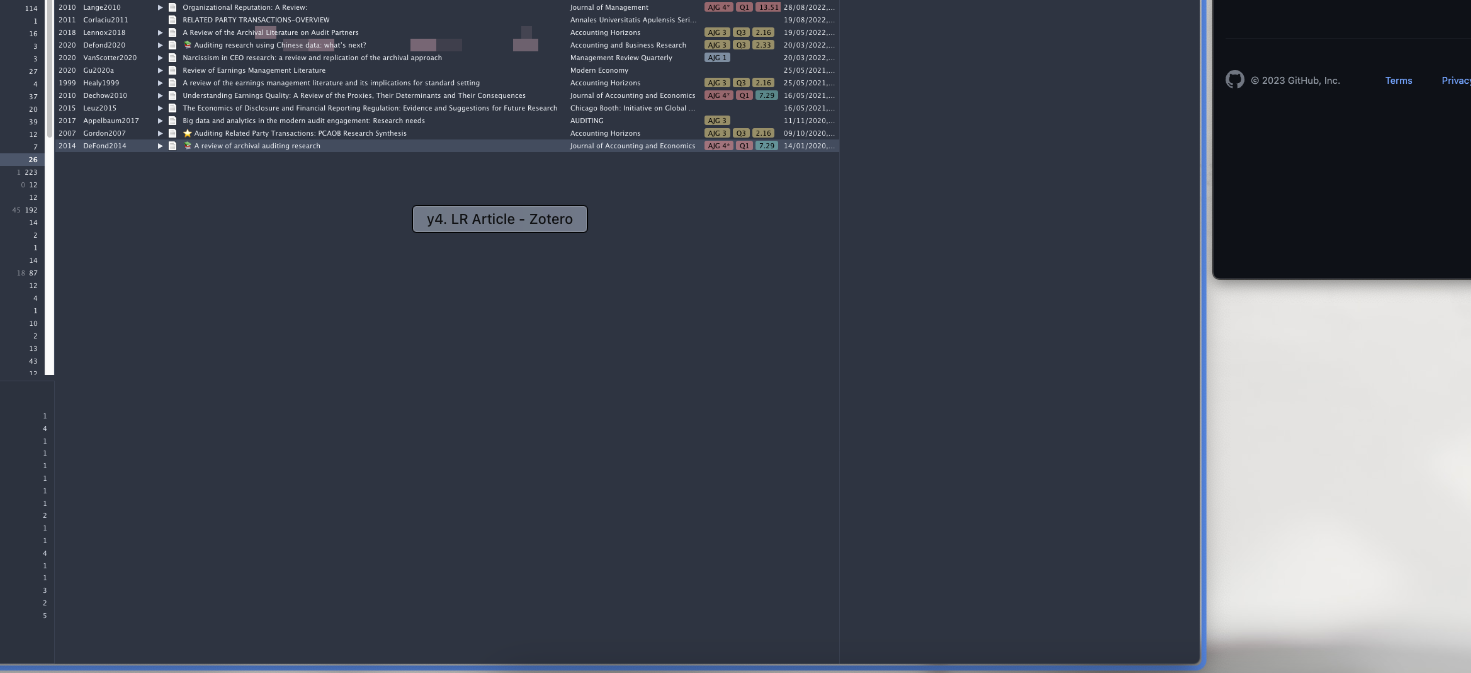
Task: Click 'Journal of Management' publication cell
Action: [x=609, y=7]
